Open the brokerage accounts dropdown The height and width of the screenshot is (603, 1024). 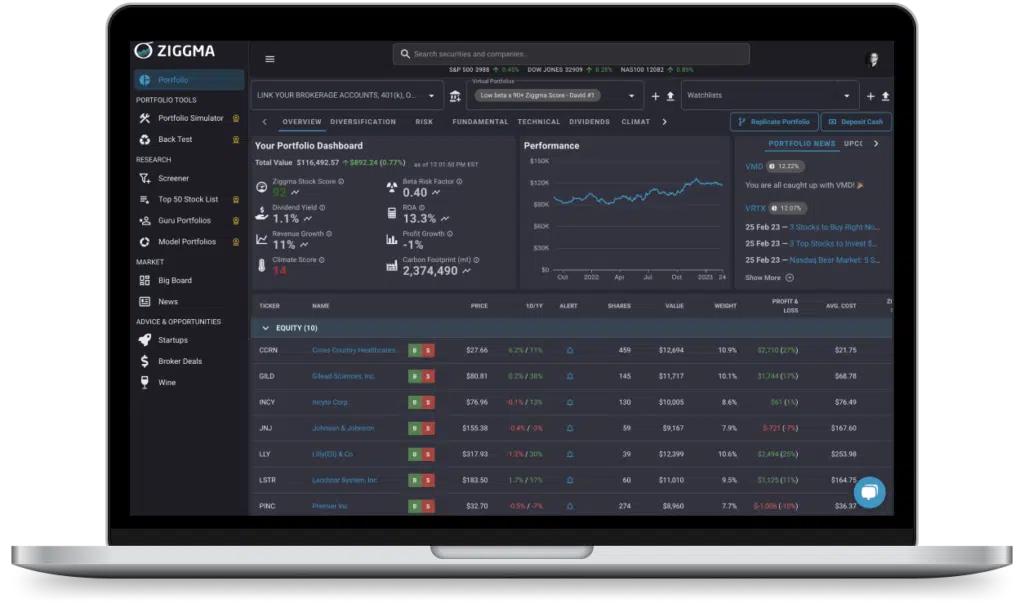347,95
